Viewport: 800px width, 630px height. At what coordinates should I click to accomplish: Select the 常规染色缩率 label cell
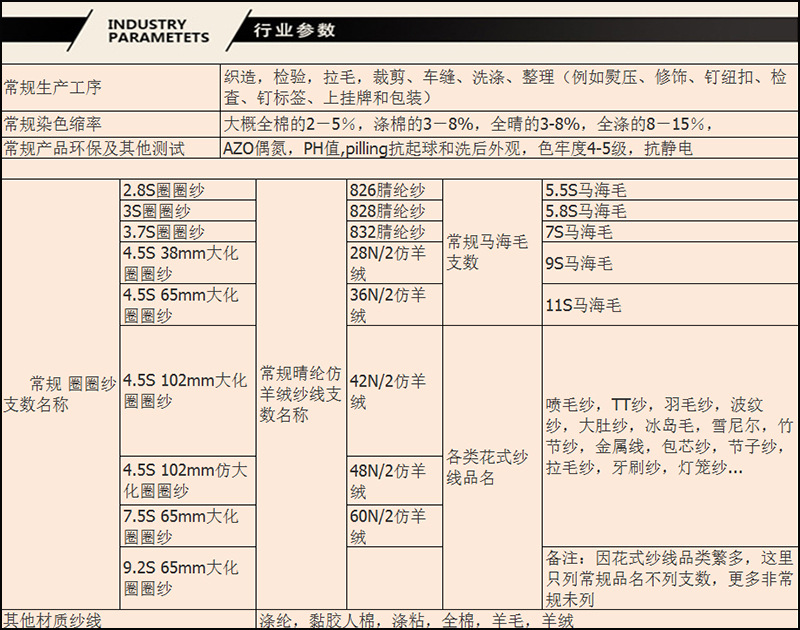tap(111, 124)
